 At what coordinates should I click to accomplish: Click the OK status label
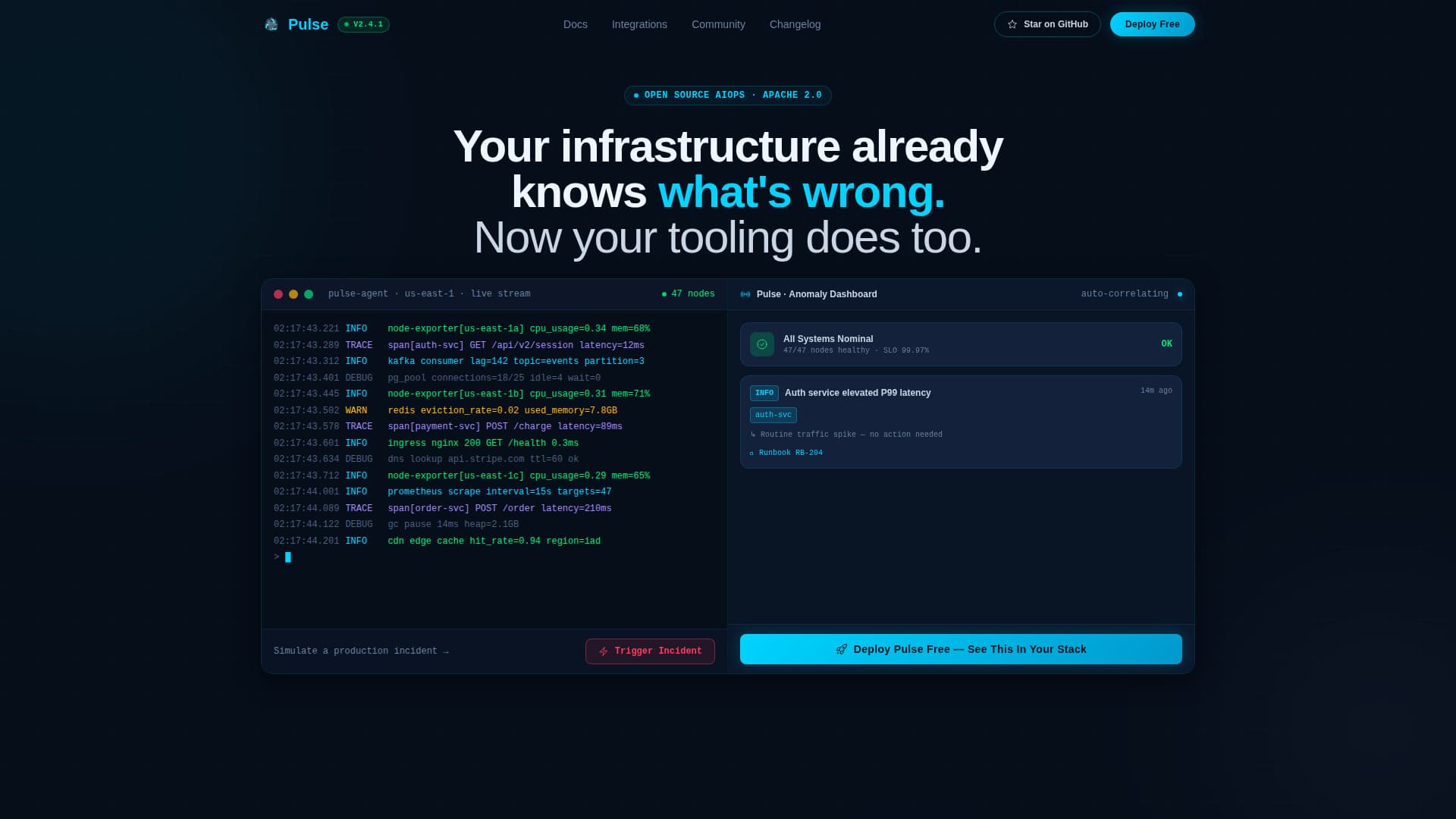1166,344
